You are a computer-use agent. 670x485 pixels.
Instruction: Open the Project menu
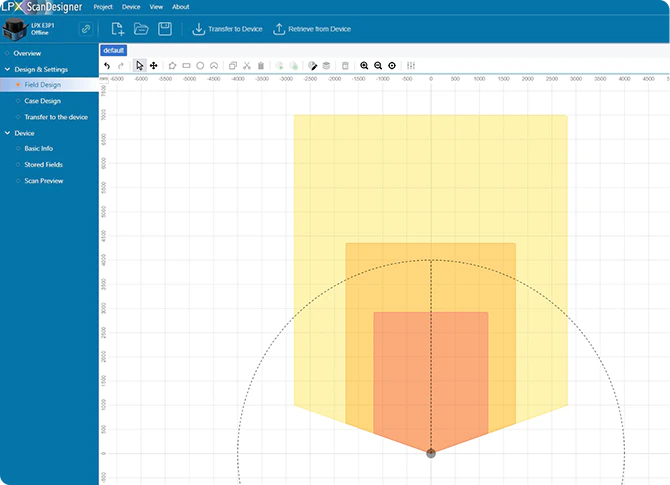(x=103, y=6)
